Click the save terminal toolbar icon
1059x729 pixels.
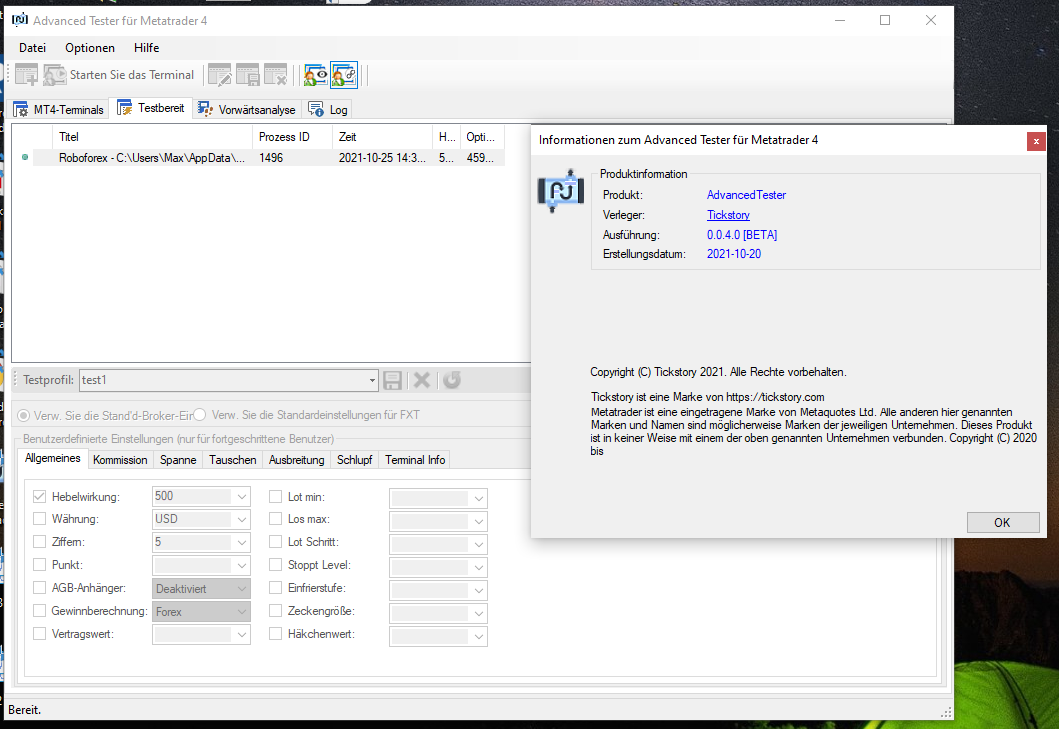(247, 75)
